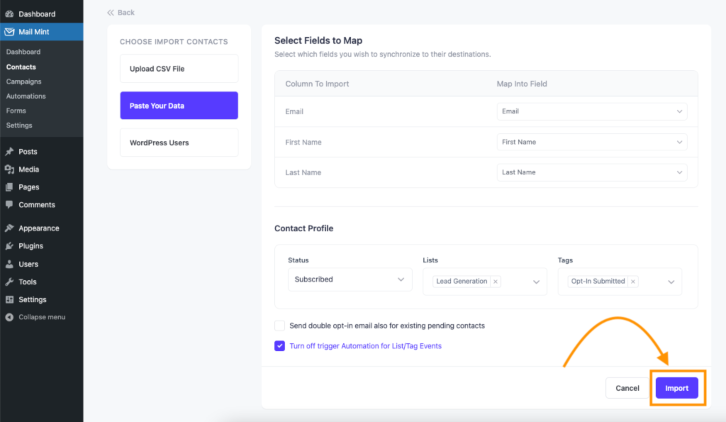
Task: Enable double opt-in email checkbox
Action: click(x=280, y=326)
